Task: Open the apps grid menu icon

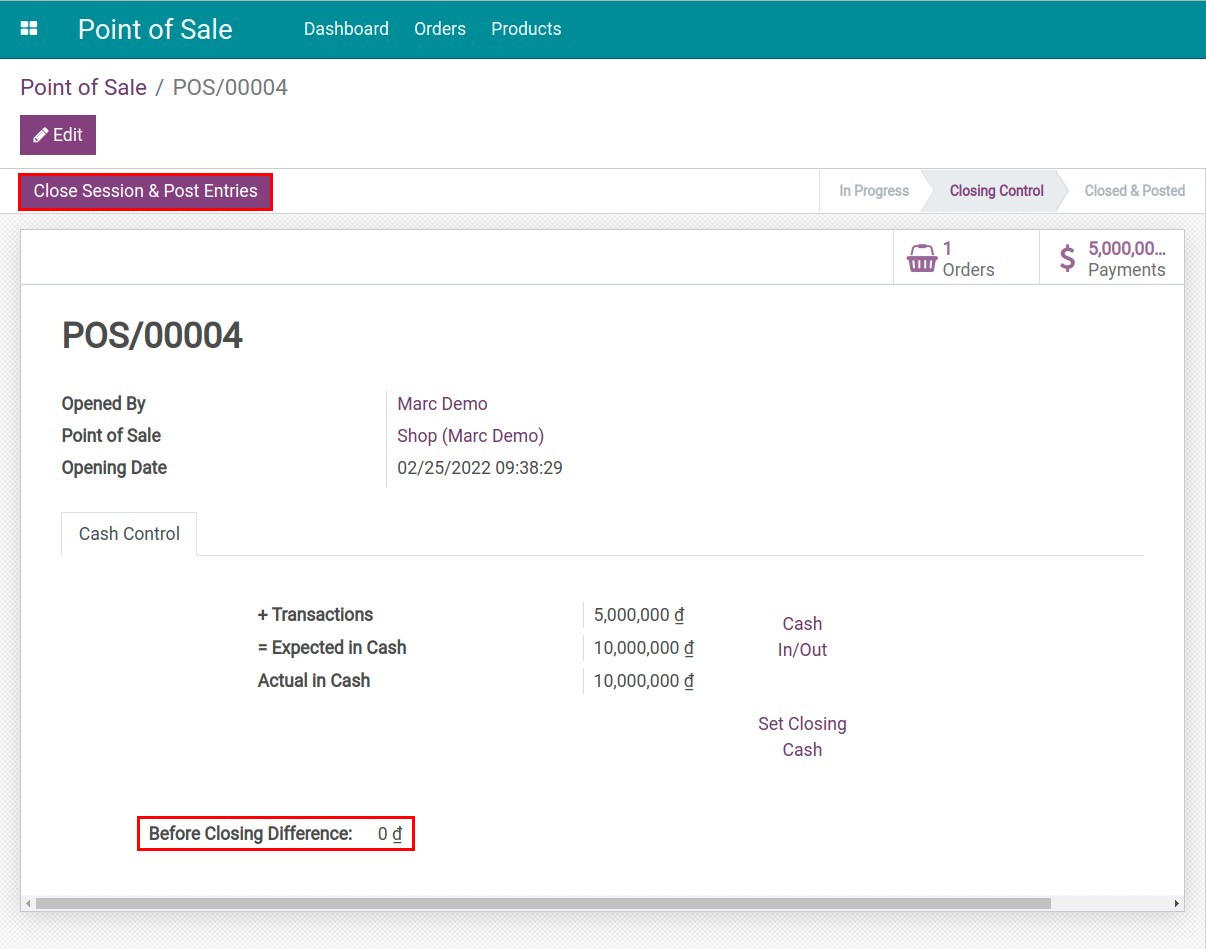Action: click(x=29, y=29)
